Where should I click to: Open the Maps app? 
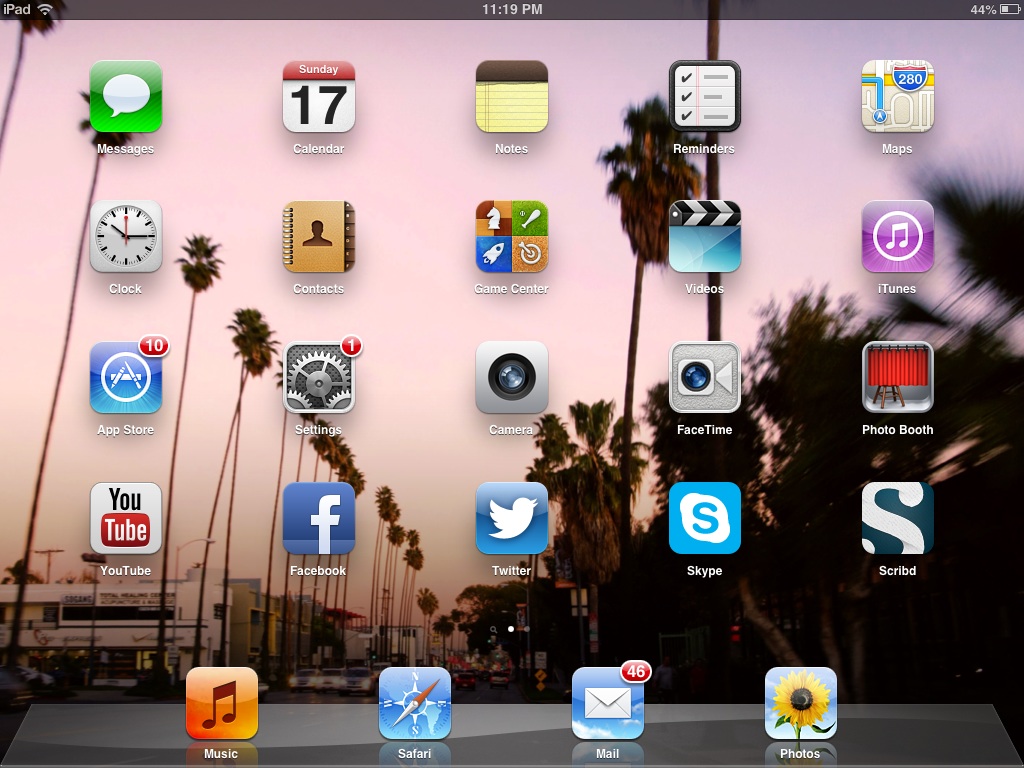pyautogui.click(x=898, y=97)
